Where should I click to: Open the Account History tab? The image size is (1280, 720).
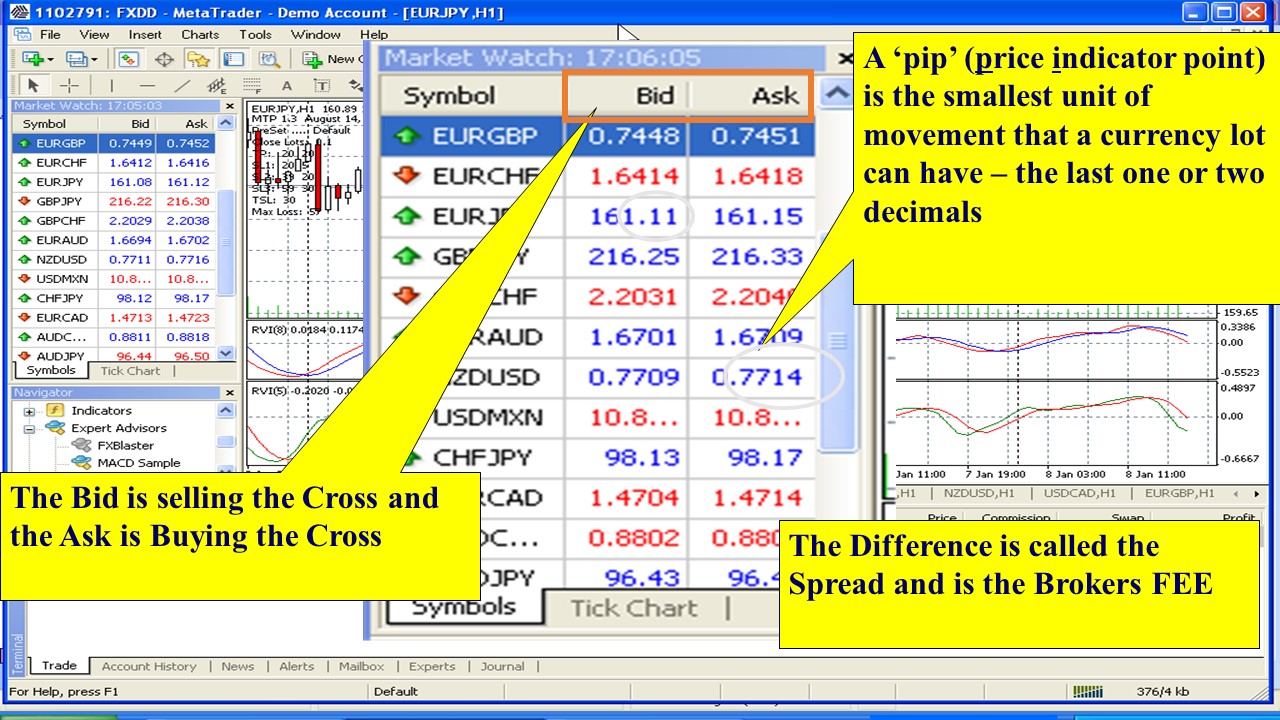[149, 666]
